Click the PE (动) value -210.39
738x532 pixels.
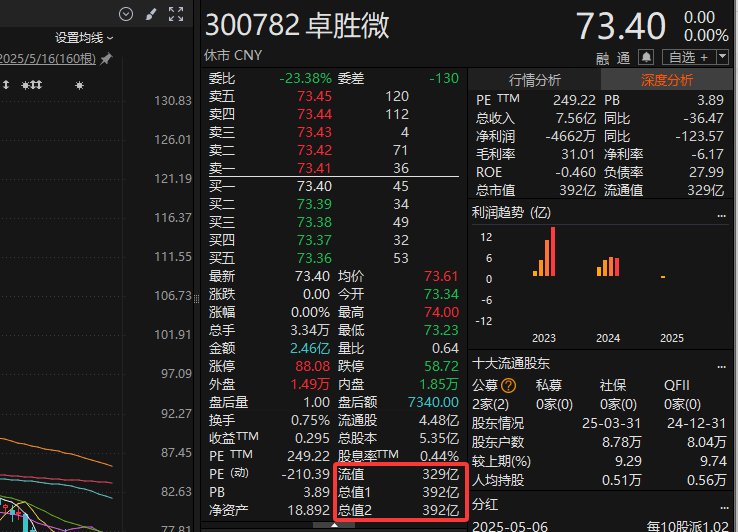[305, 475]
